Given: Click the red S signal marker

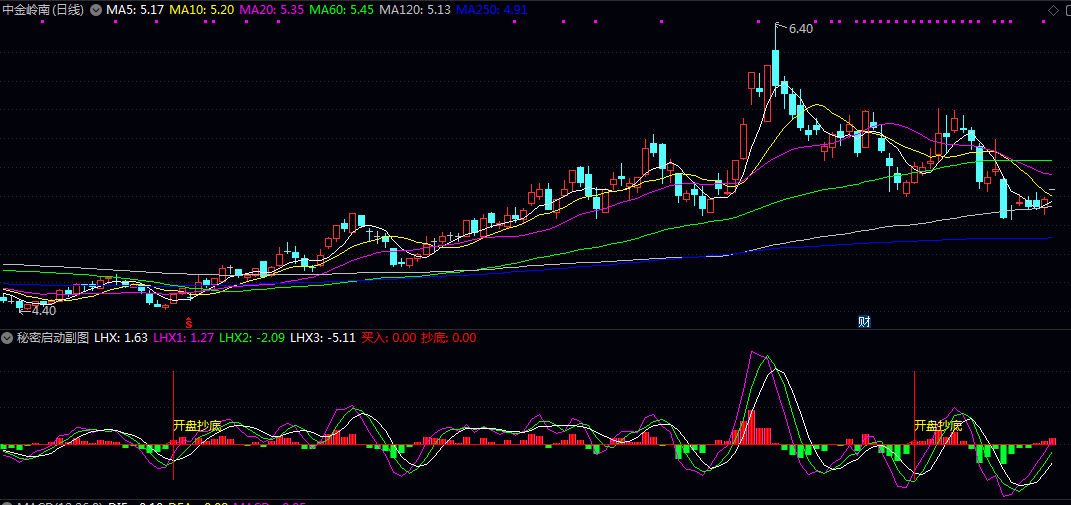Looking at the screenshot, I should coord(186,323).
